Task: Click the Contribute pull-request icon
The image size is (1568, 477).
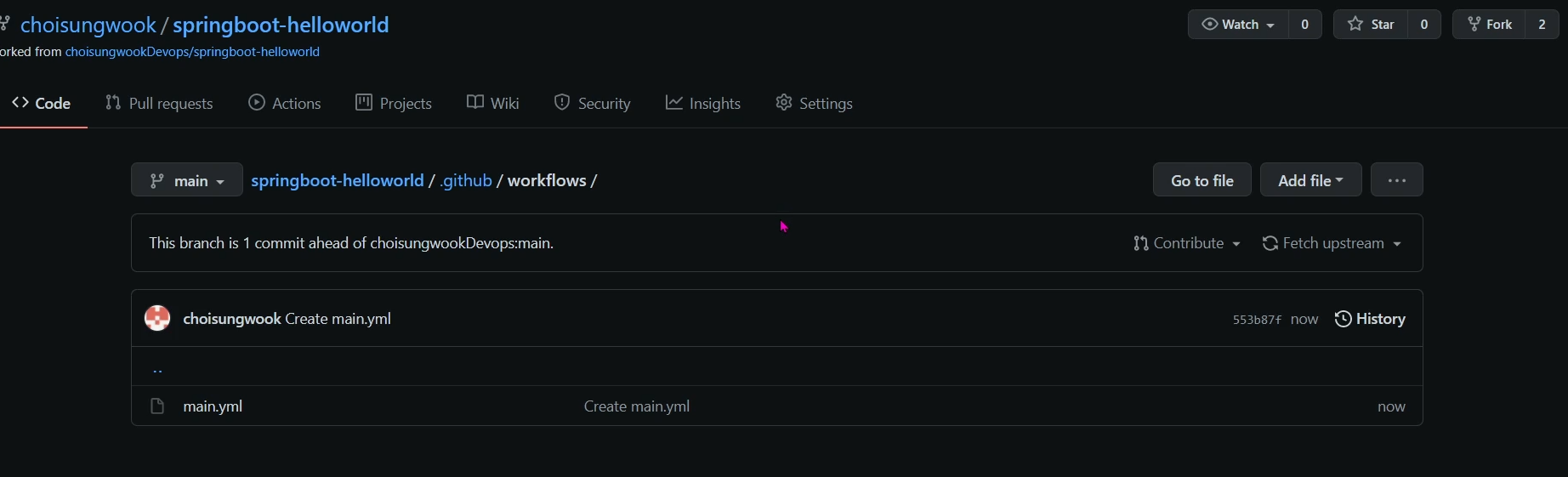Action: pos(1141,243)
